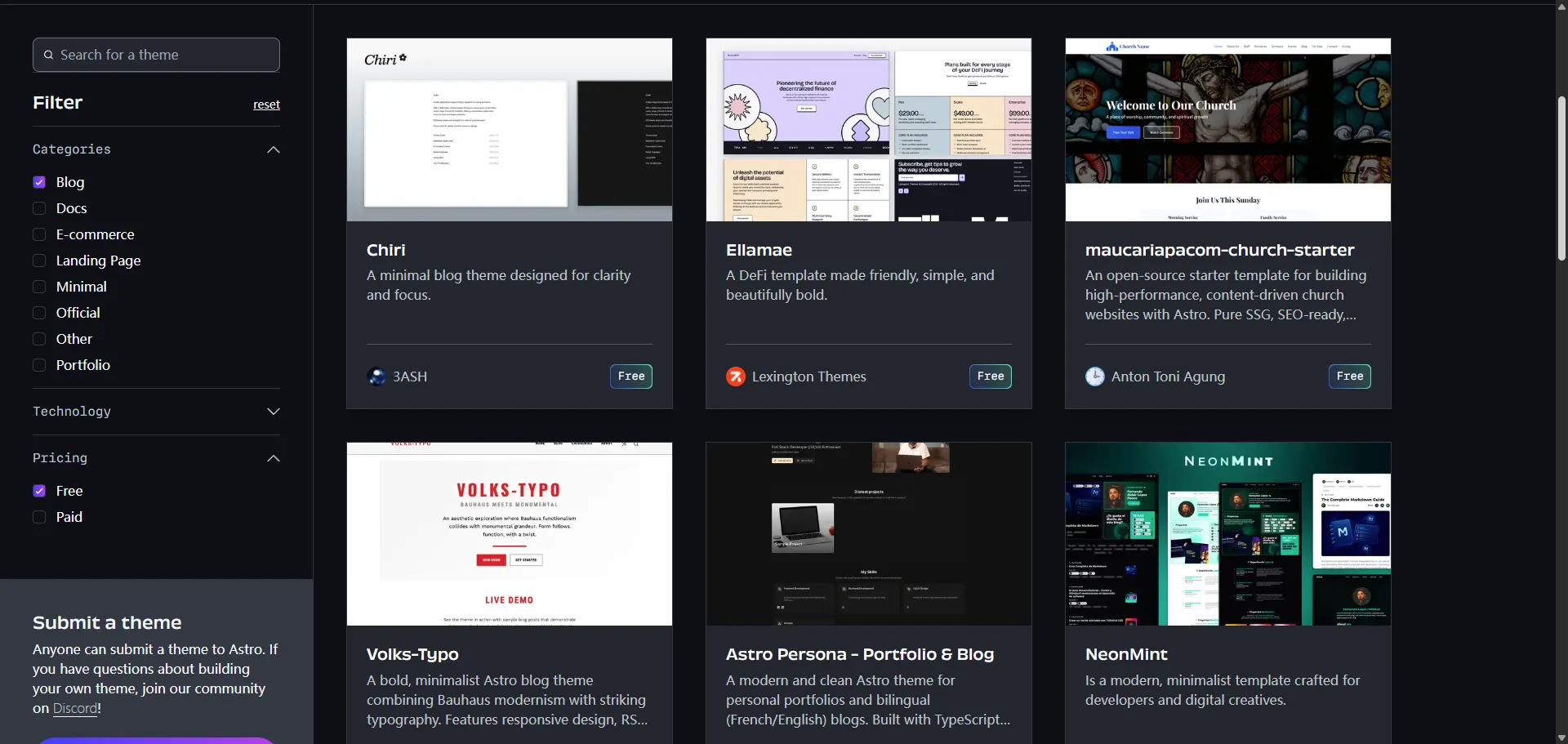Collapse the Pricing filter section
Screen dimensions: 1568x744
[274, 458]
